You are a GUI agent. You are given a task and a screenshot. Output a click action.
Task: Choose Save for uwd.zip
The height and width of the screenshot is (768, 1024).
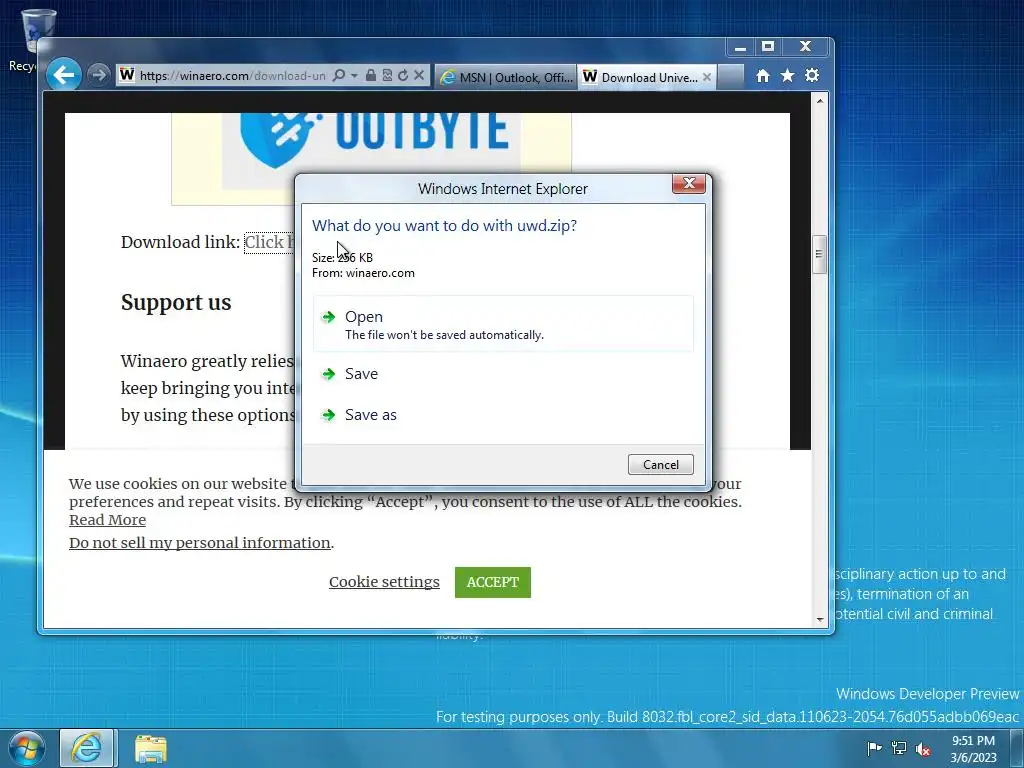coord(503,374)
